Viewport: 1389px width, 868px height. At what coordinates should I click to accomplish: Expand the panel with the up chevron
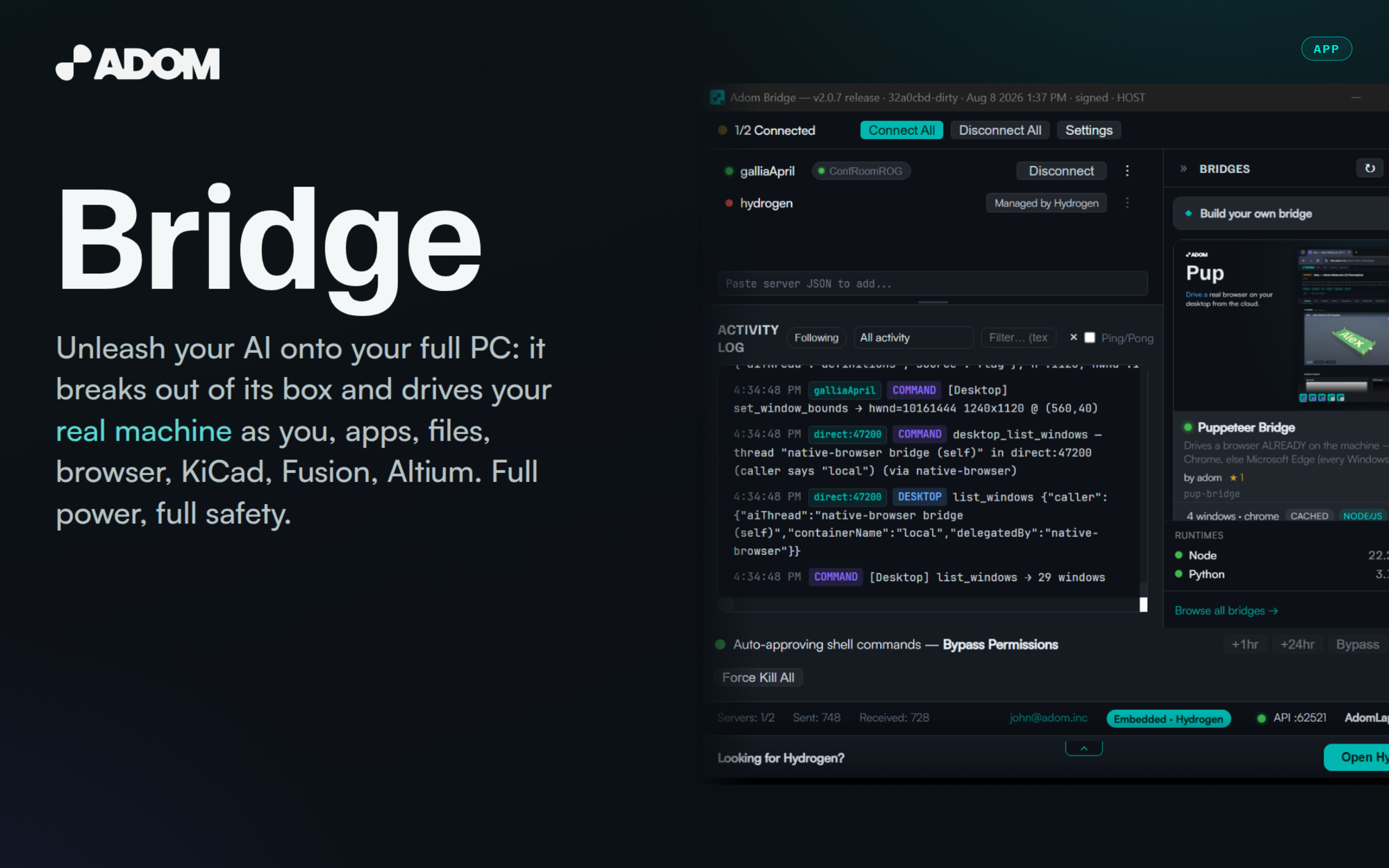point(1084,748)
